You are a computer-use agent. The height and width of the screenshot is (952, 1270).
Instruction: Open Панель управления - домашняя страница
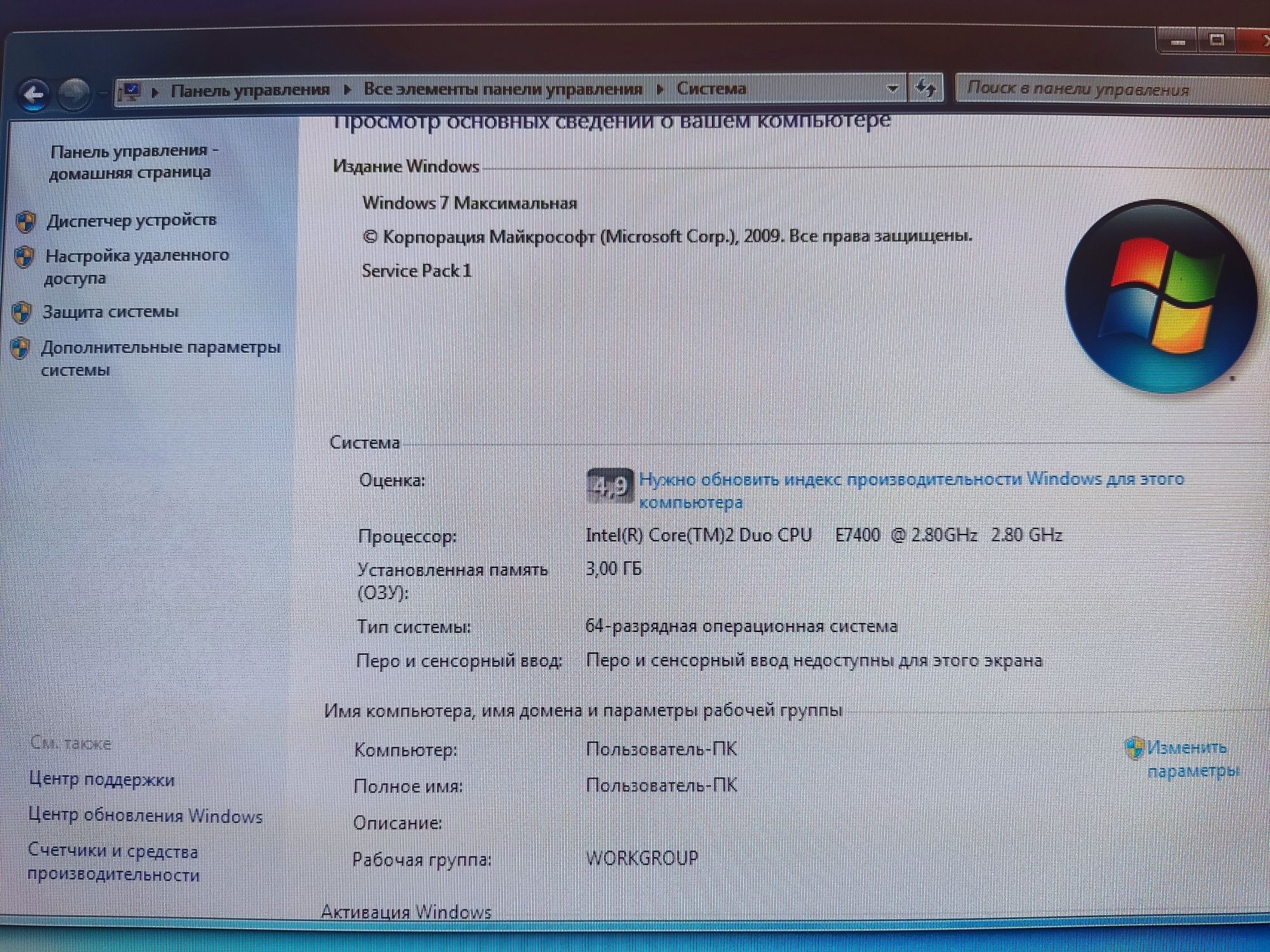pyautogui.click(x=133, y=162)
